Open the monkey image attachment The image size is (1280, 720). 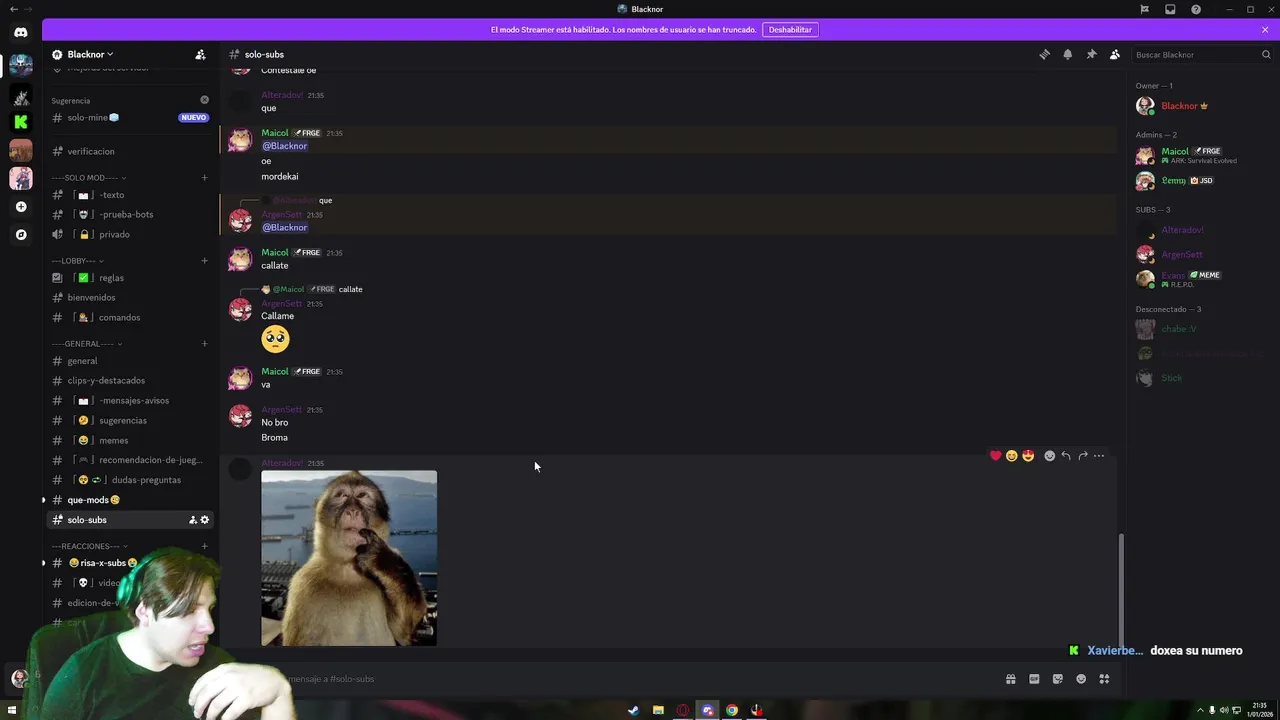pos(349,558)
